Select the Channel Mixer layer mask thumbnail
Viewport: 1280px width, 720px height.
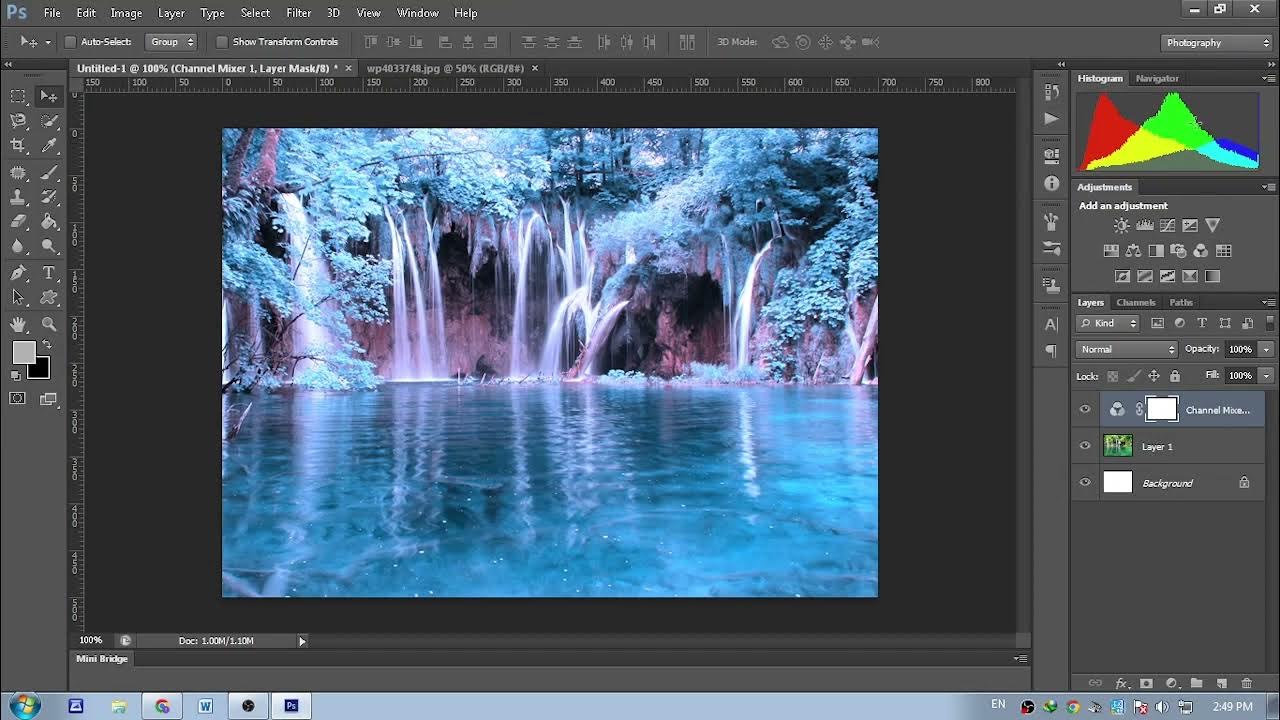1162,409
